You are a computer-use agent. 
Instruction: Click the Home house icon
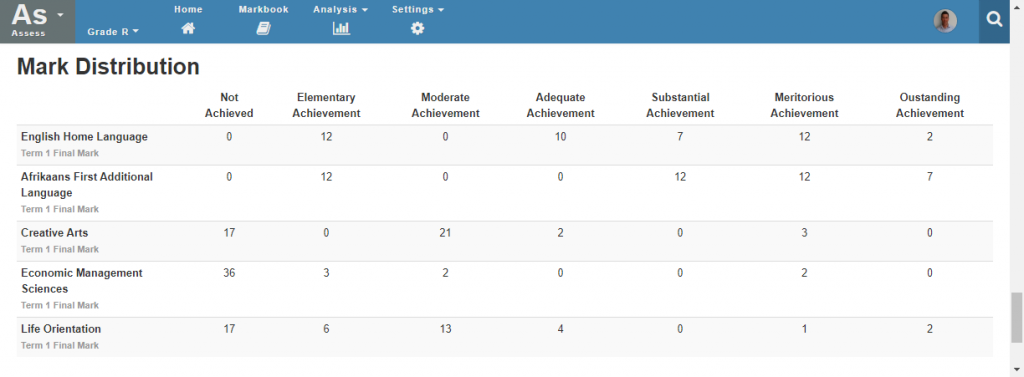(188, 28)
